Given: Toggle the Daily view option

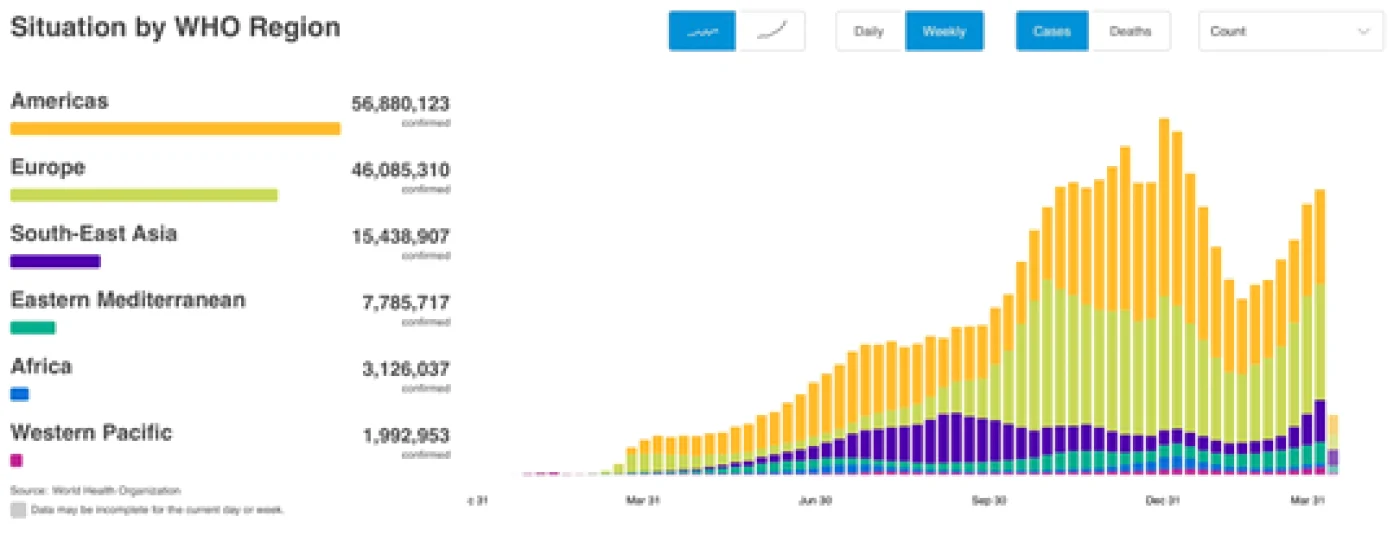Looking at the screenshot, I should (x=870, y=31).
